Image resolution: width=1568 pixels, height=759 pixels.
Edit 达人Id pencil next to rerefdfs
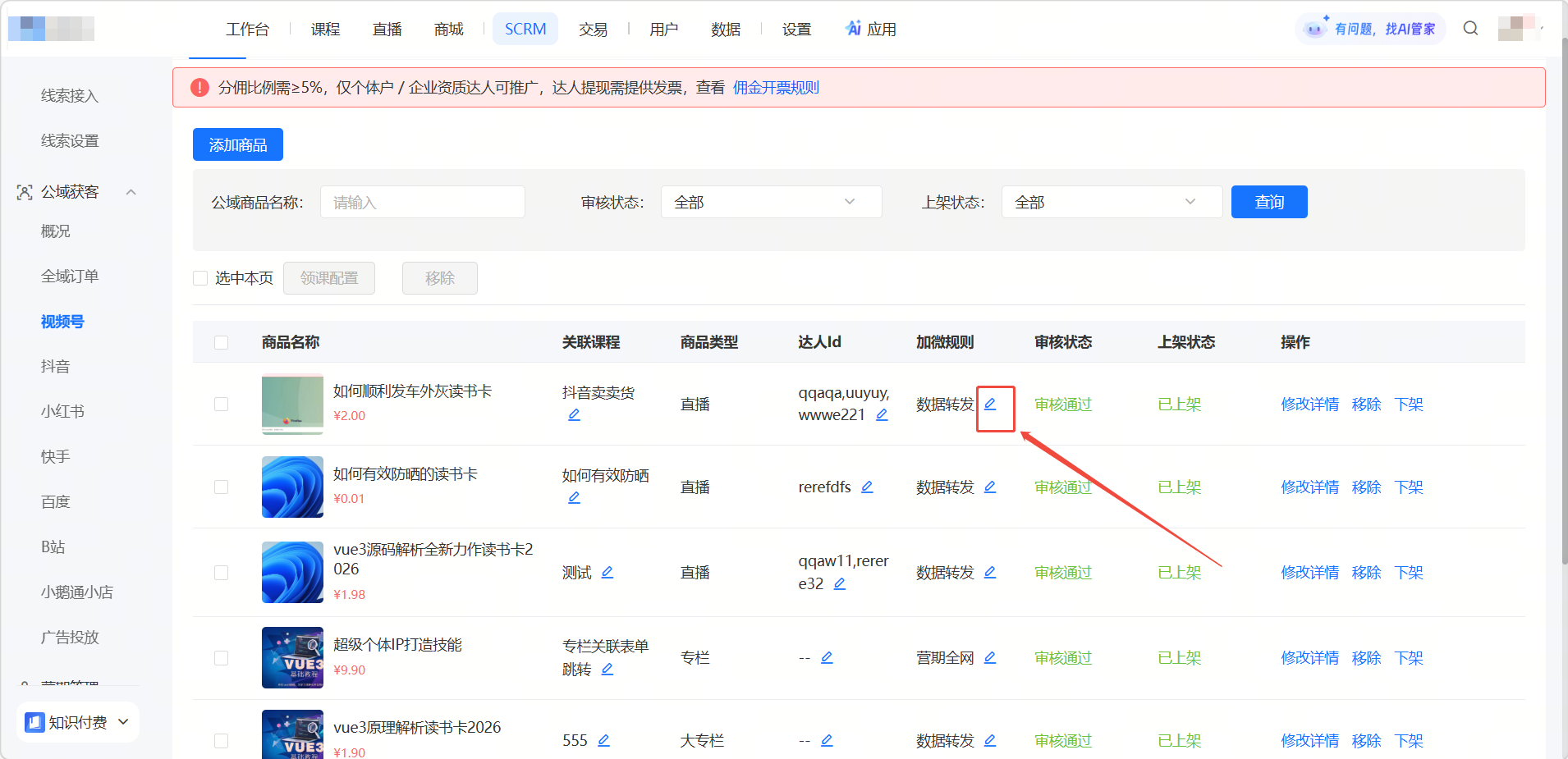click(x=867, y=487)
